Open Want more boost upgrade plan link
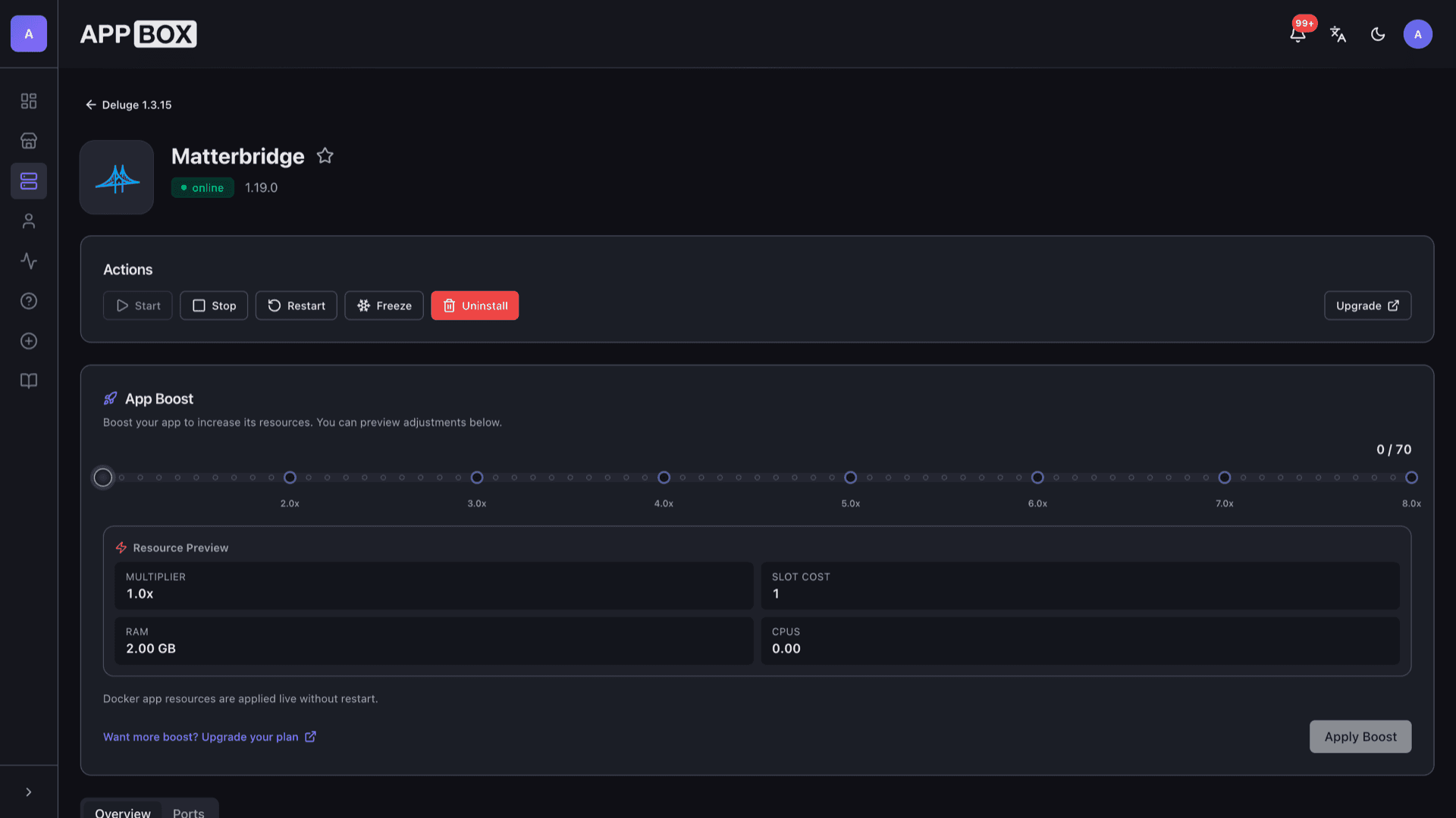Viewport: 1456px width, 818px height. tap(209, 737)
